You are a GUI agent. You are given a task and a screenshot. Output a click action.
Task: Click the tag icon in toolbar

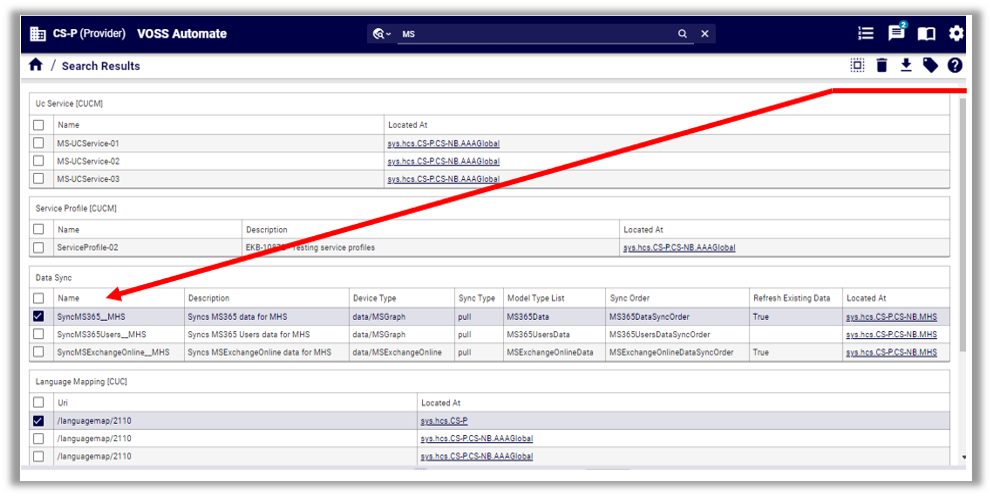(x=930, y=66)
